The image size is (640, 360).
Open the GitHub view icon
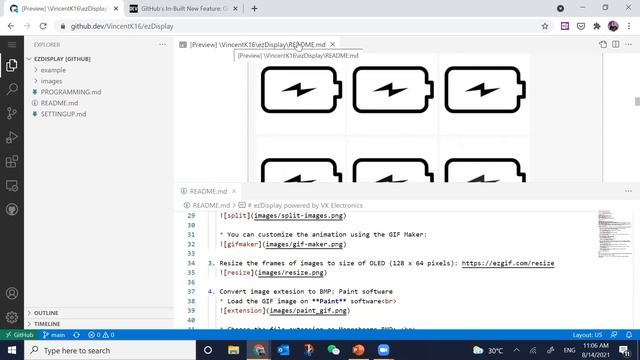12,210
